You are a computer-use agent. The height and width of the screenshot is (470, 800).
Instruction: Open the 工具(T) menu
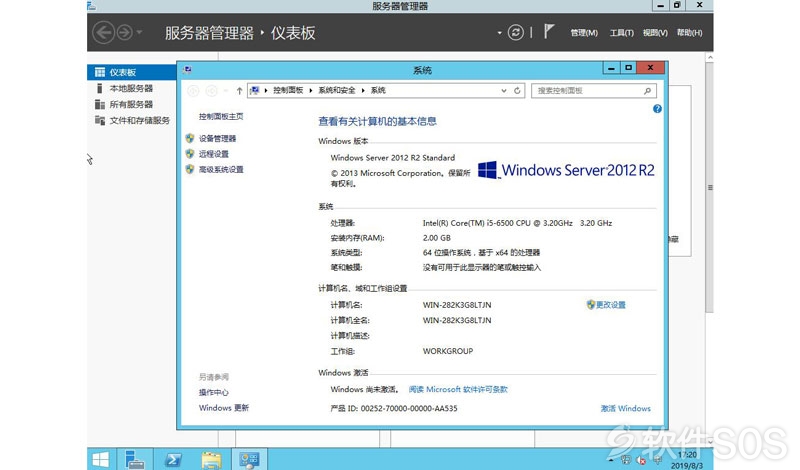tap(621, 33)
